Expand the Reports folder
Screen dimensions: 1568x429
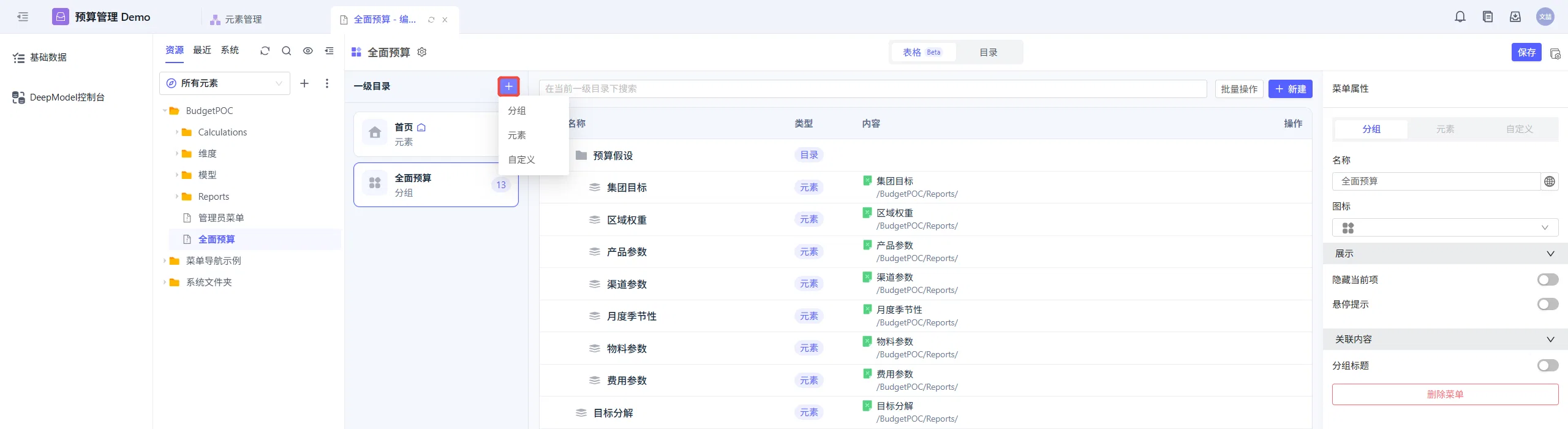177,197
